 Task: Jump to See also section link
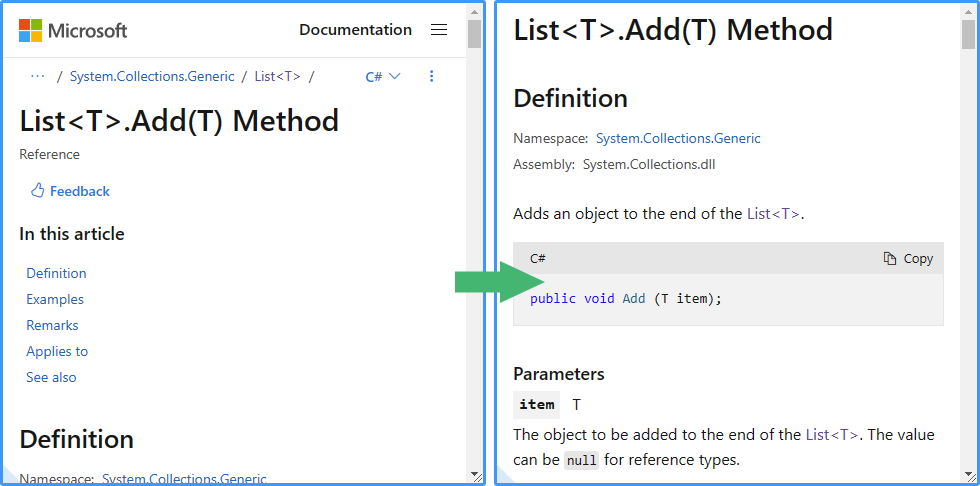click(x=51, y=377)
